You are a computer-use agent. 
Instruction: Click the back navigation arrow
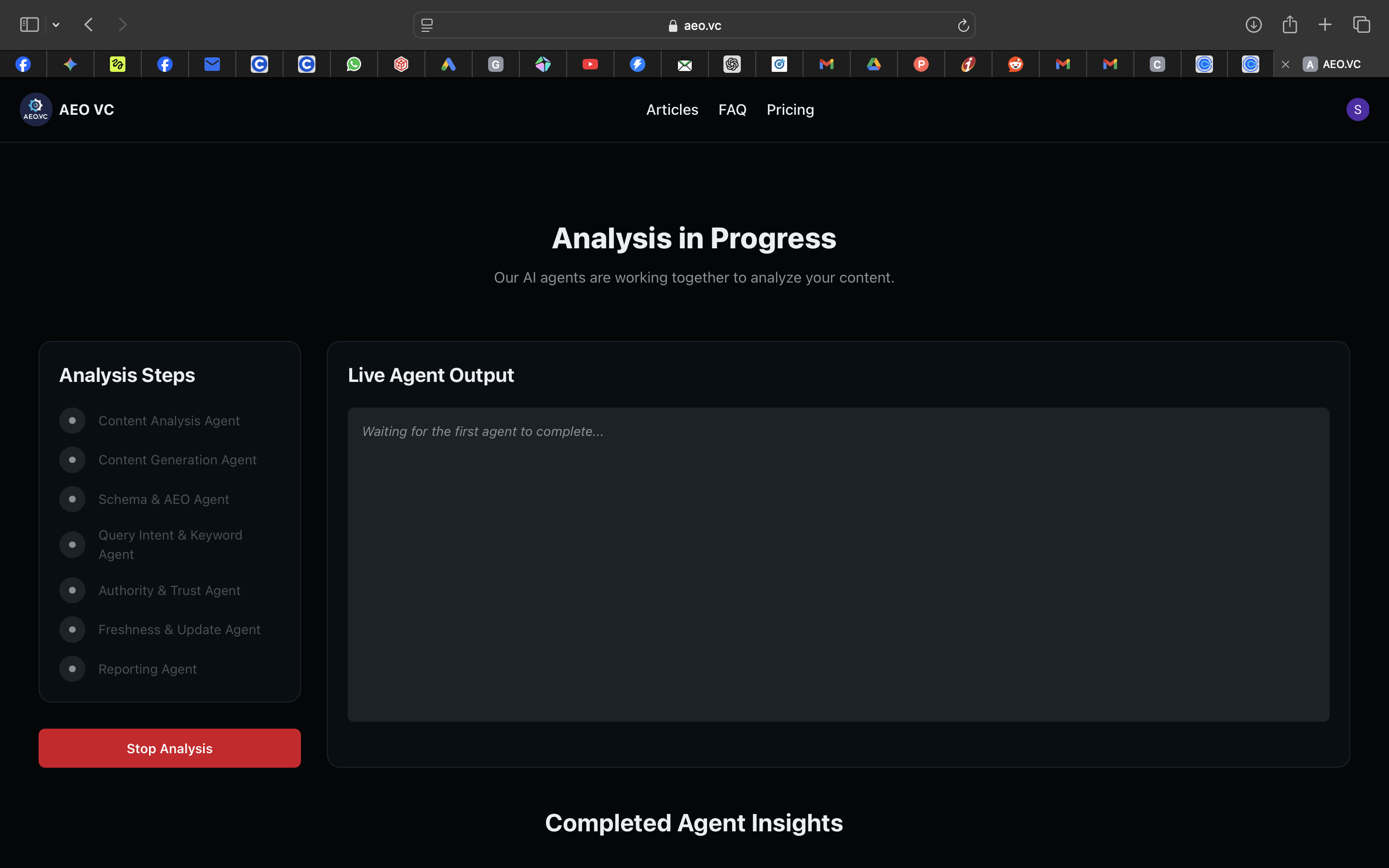pos(88,25)
